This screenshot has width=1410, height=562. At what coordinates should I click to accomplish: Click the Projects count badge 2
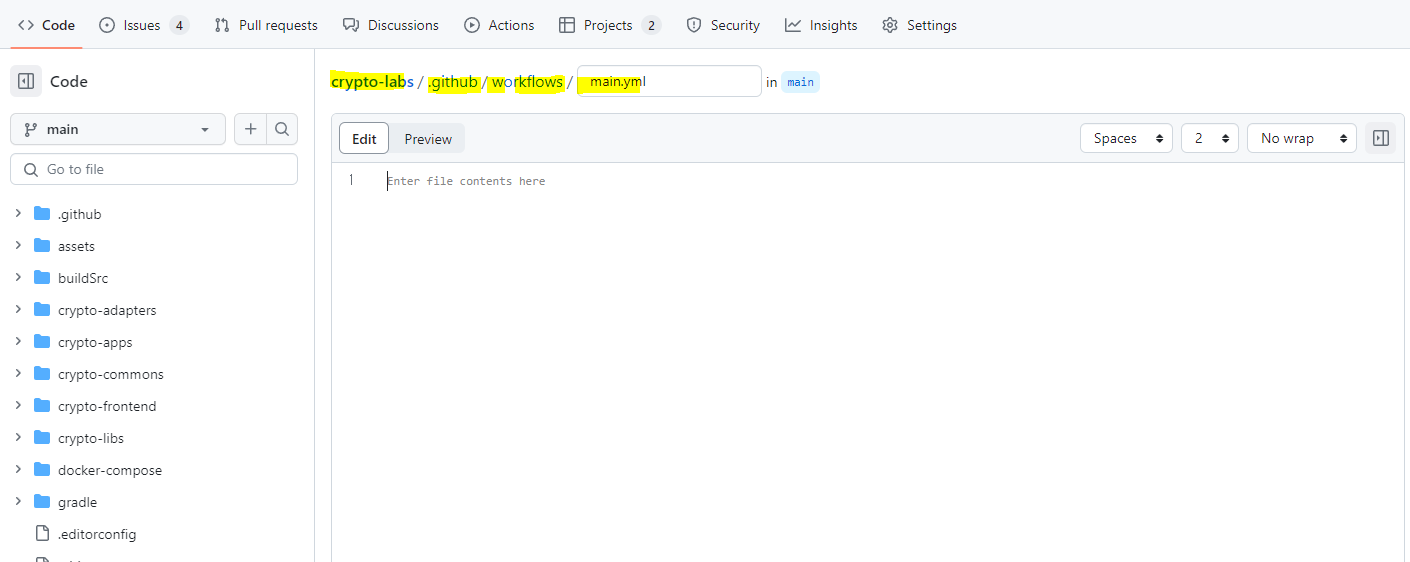coord(651,25)
